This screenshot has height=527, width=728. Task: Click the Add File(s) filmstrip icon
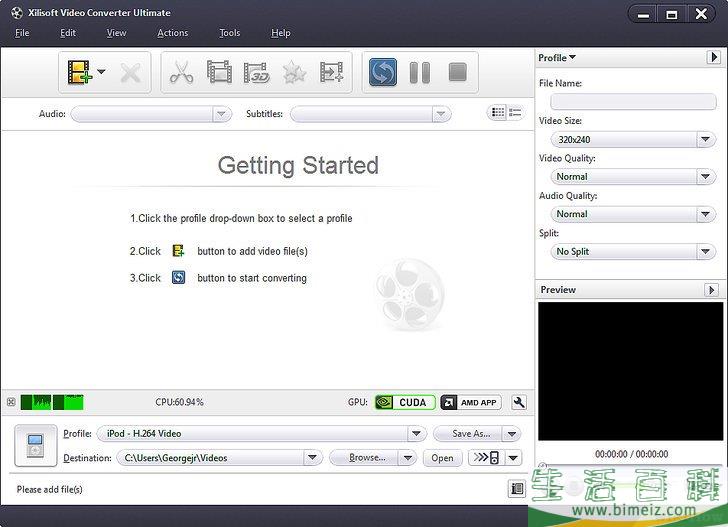pyautogui.click(x=79, y=72)
